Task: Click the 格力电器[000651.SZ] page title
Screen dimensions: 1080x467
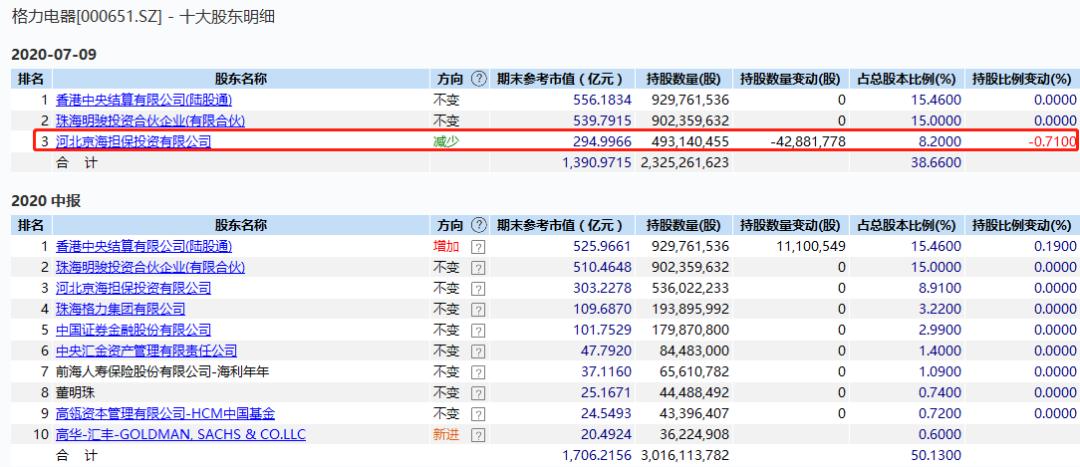Action: point(86,17)
